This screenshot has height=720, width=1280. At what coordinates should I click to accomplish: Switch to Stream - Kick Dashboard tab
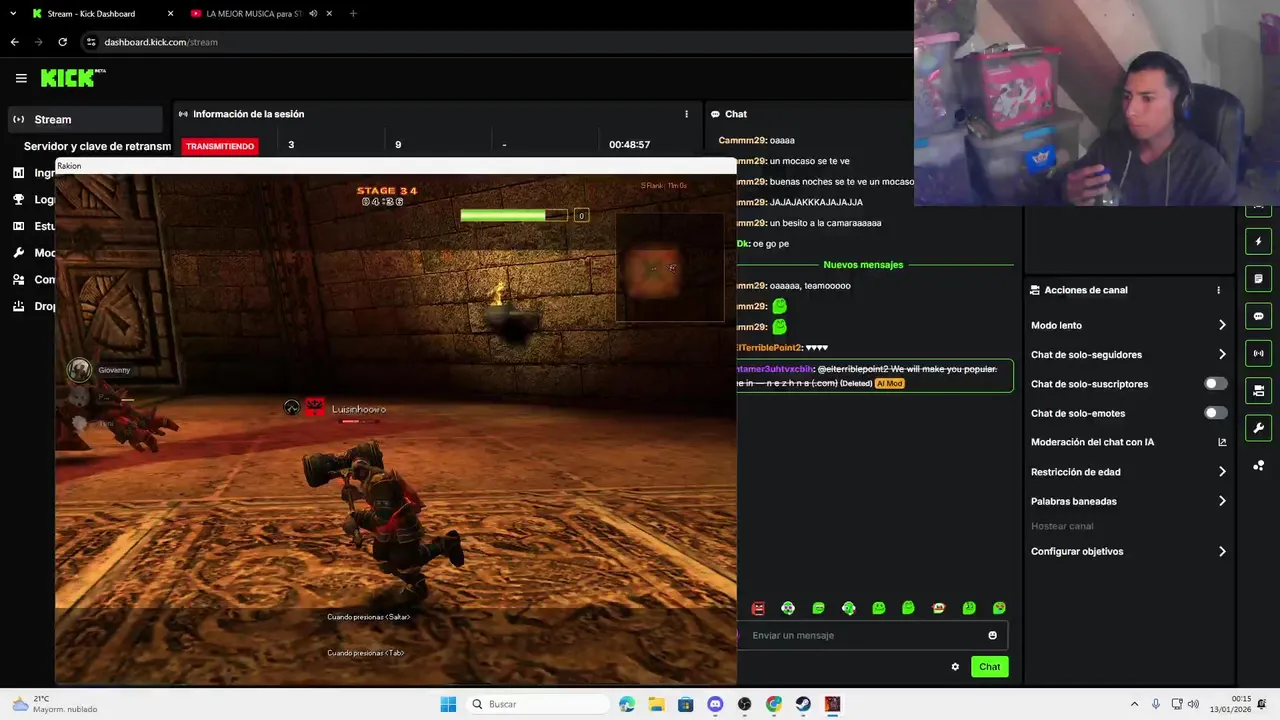(x=102, y=14)
